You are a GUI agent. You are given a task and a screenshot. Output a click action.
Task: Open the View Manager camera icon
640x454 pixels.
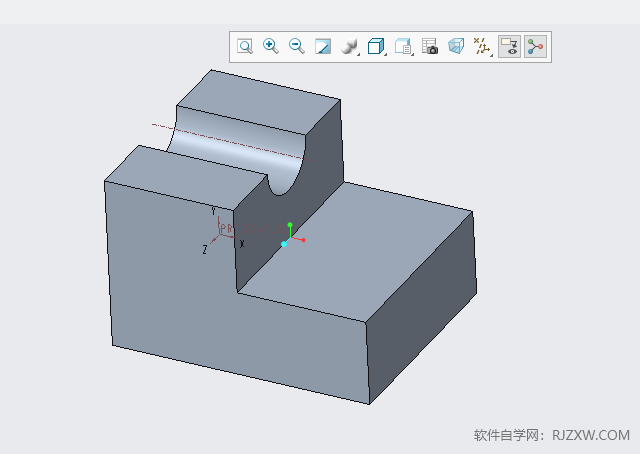click(430, 47)
